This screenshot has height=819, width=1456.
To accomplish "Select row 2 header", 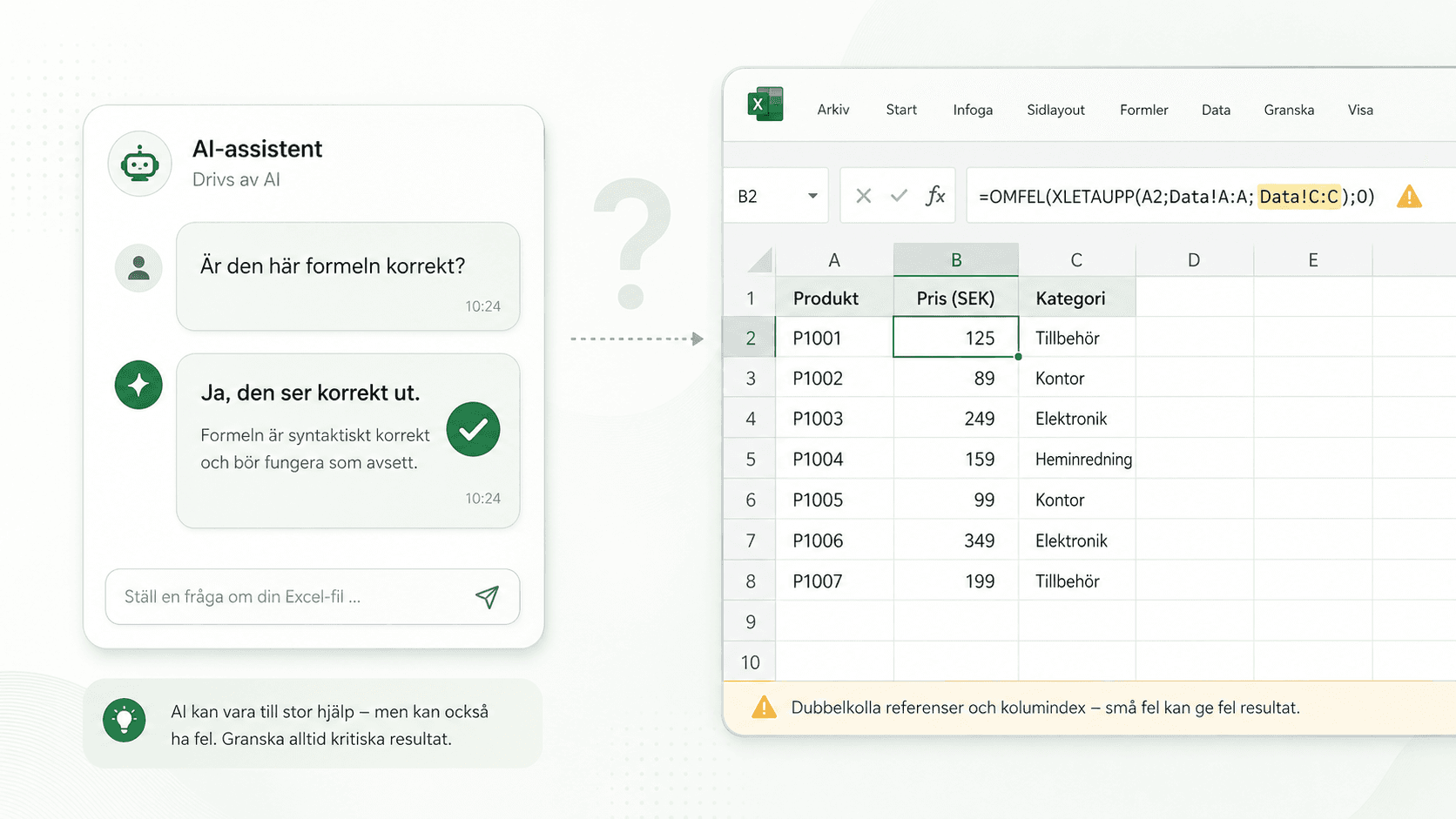I will coord(750,338).
